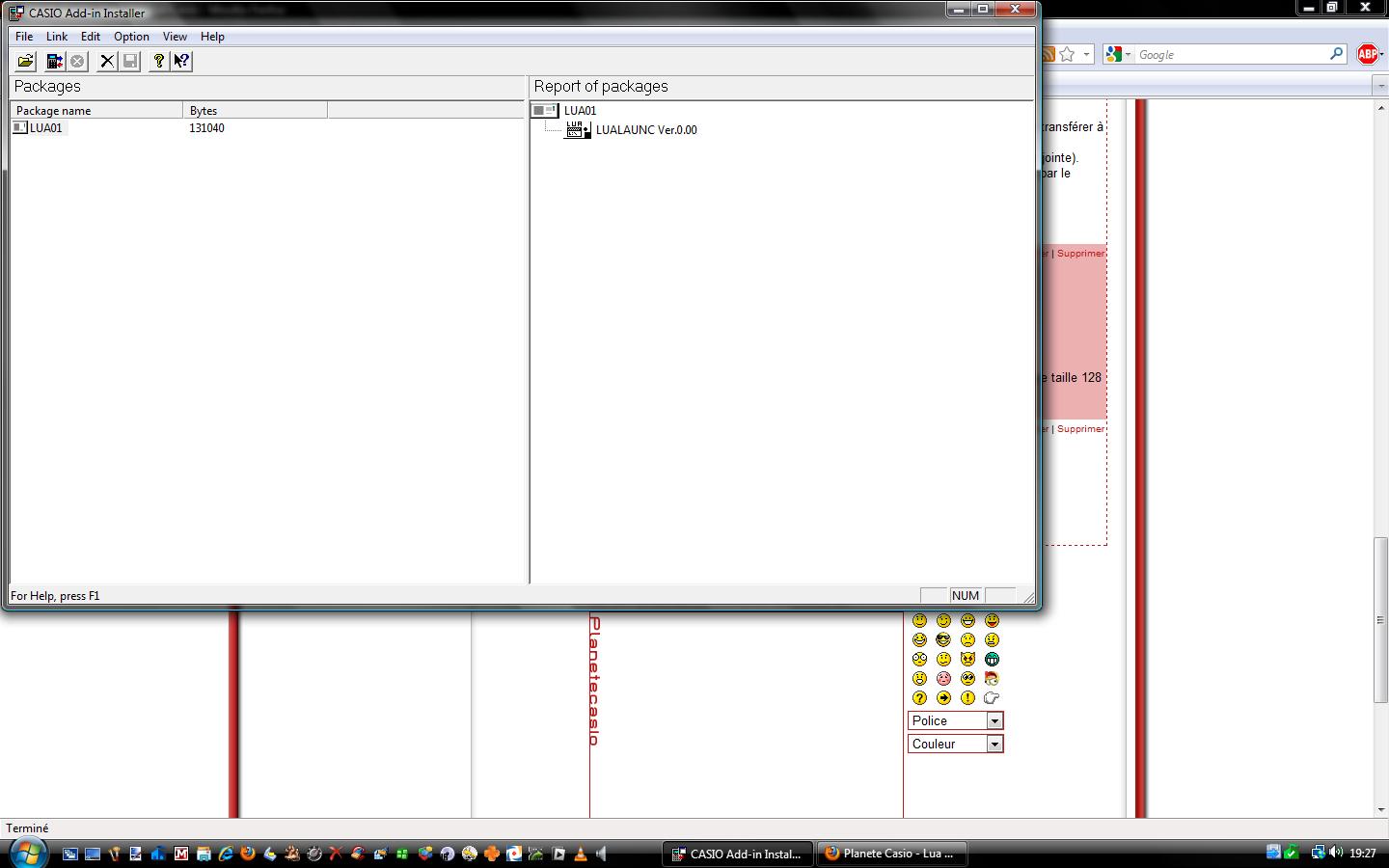The width and height of the screenshot is (1389, 868).
Task: Click the Firefox page vertical scrollbar thumb
Action: tap(1380, 620)
